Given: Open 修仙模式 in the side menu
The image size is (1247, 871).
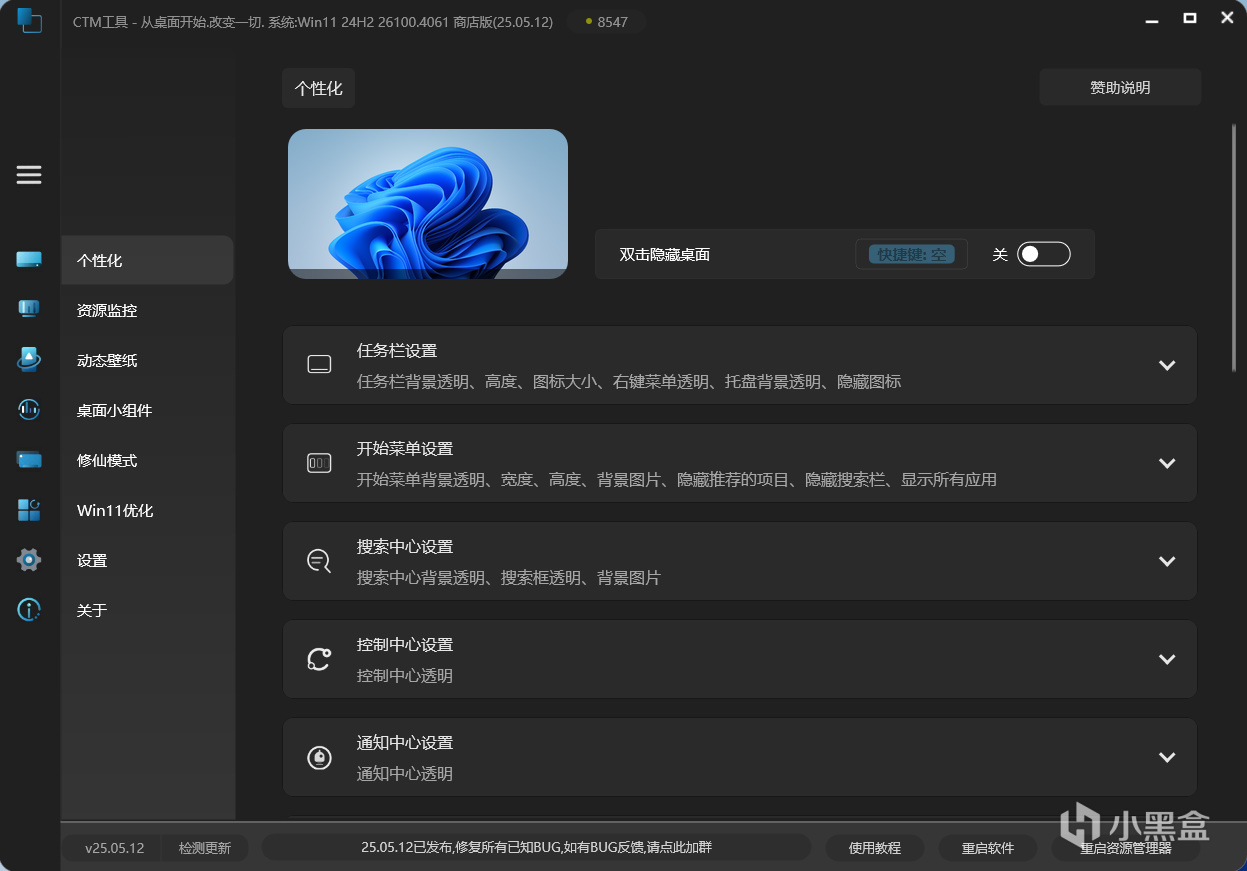Looking at the screenshot, I should click(x=147, y=460).
